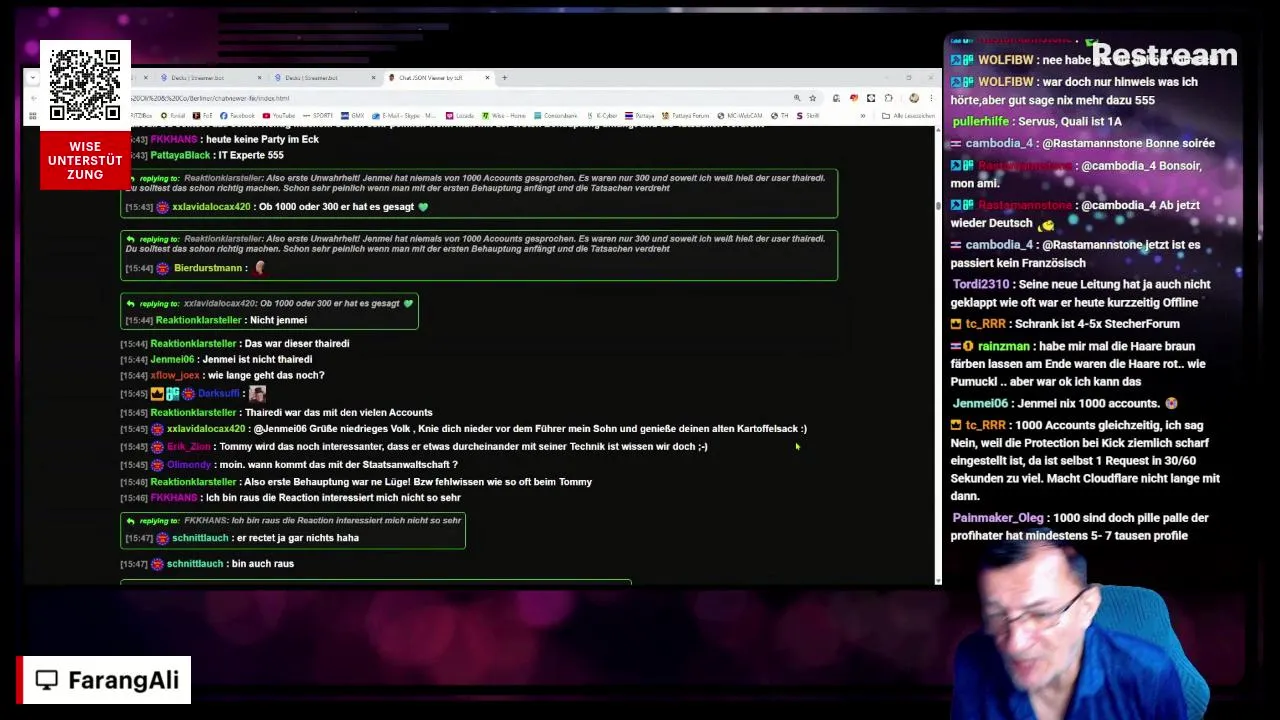Open the TH bookmark

tap(779, 116)
